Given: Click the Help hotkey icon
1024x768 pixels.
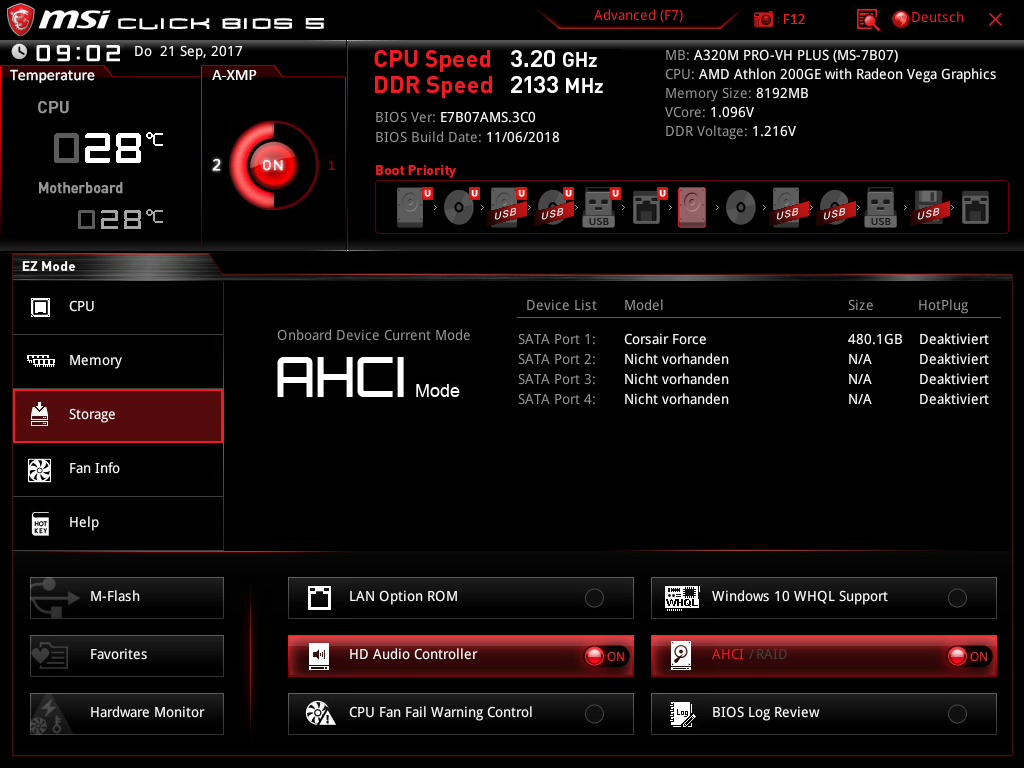Looking at the screenshot, I should 40,523.
